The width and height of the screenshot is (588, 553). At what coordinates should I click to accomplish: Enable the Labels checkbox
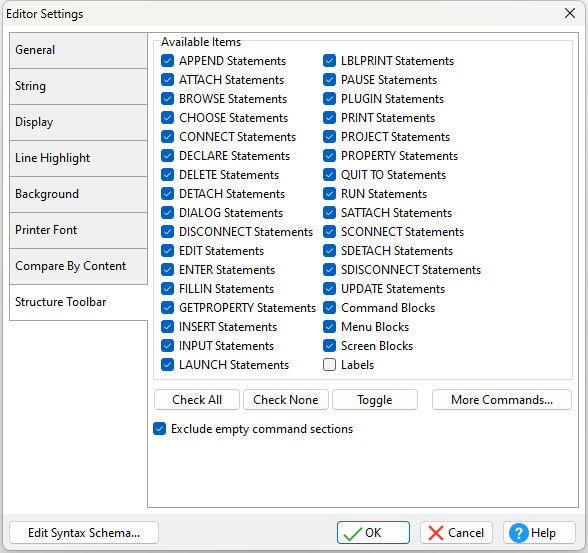(329, 365)
